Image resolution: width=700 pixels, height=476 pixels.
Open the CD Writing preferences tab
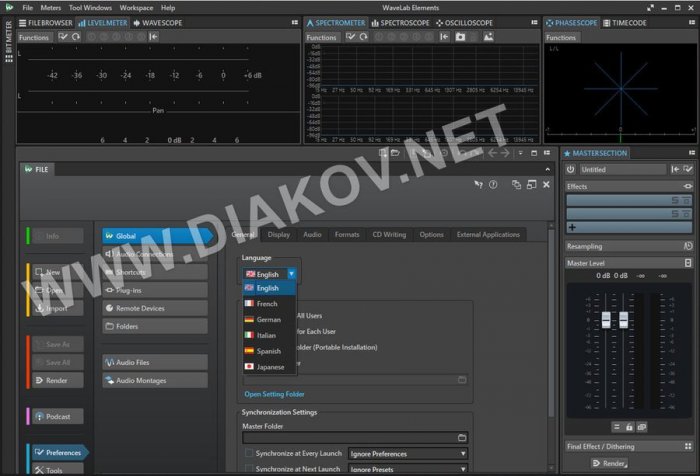point(389,234)
